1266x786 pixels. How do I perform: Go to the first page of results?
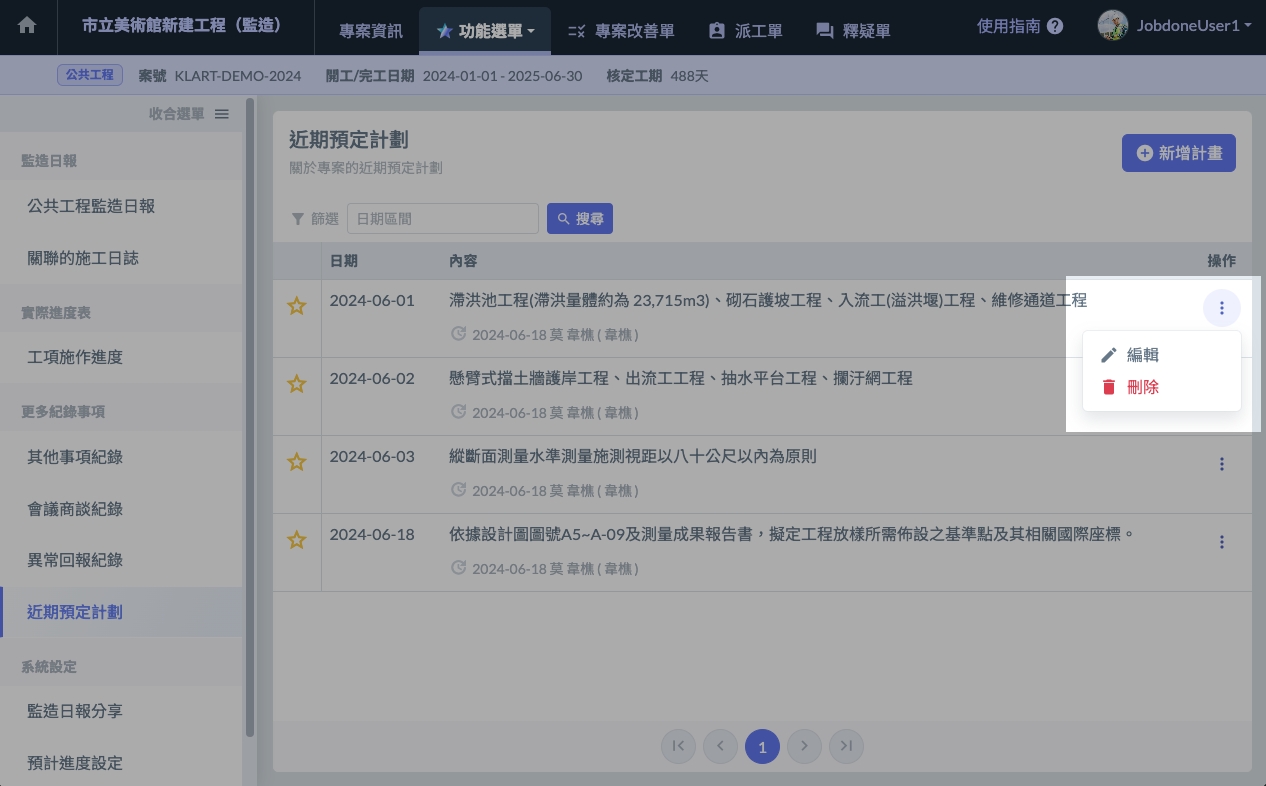(678, 746)
